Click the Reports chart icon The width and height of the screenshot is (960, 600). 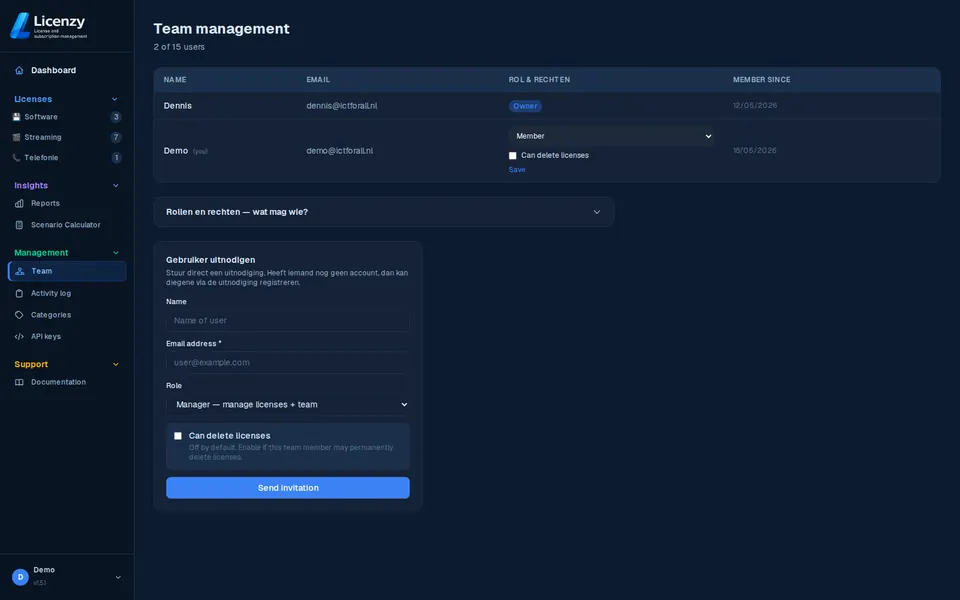pyautogui.click(x=19, y=203)
